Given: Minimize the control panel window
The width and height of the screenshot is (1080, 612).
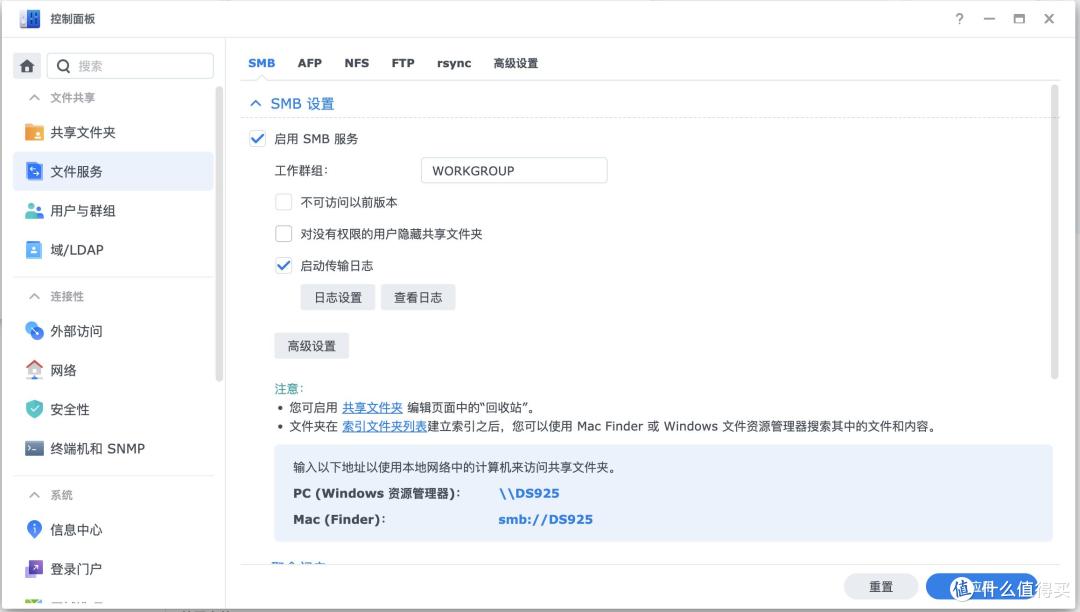Looking at the screenshot, I should (989, 19).
